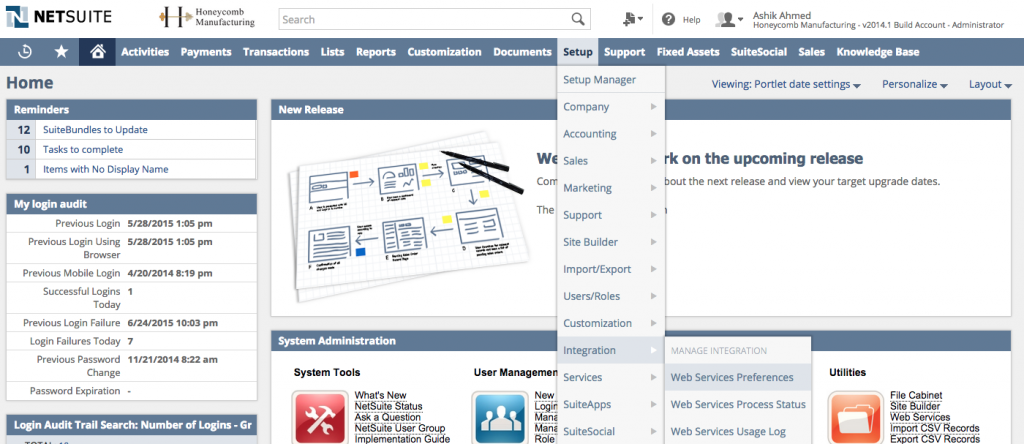This screenshot has width=1024, height=444.
Task: Click the Help text link
Action: point(692,20)
